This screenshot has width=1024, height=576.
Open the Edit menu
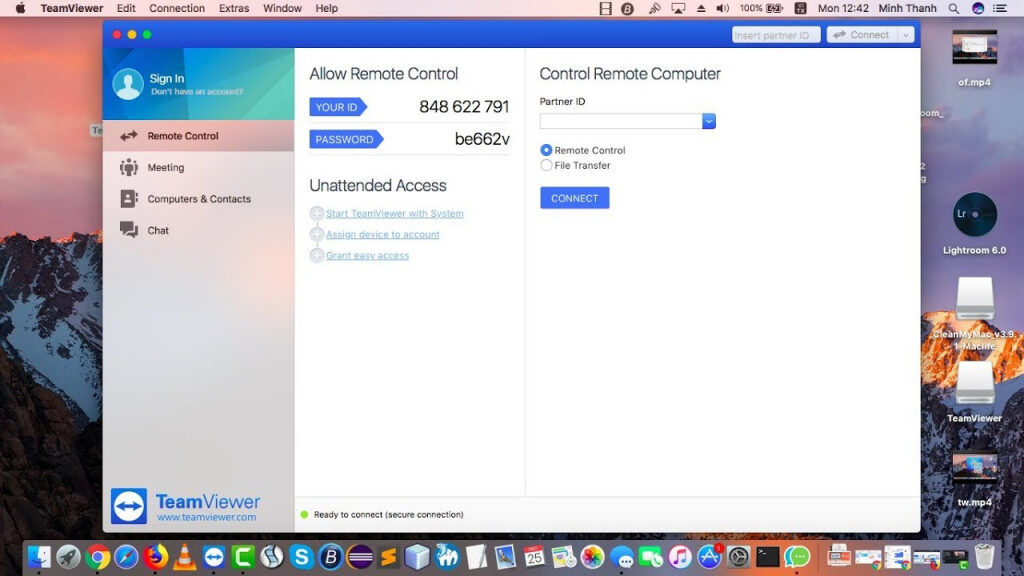click(x=126, y=8)
